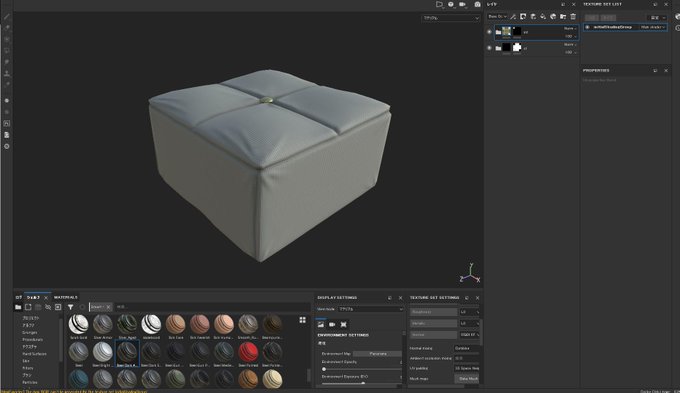Open the Normal channel format dropdown
Image resolution: width=680 pixels, height=393 pixels.
tap(470, 334)
